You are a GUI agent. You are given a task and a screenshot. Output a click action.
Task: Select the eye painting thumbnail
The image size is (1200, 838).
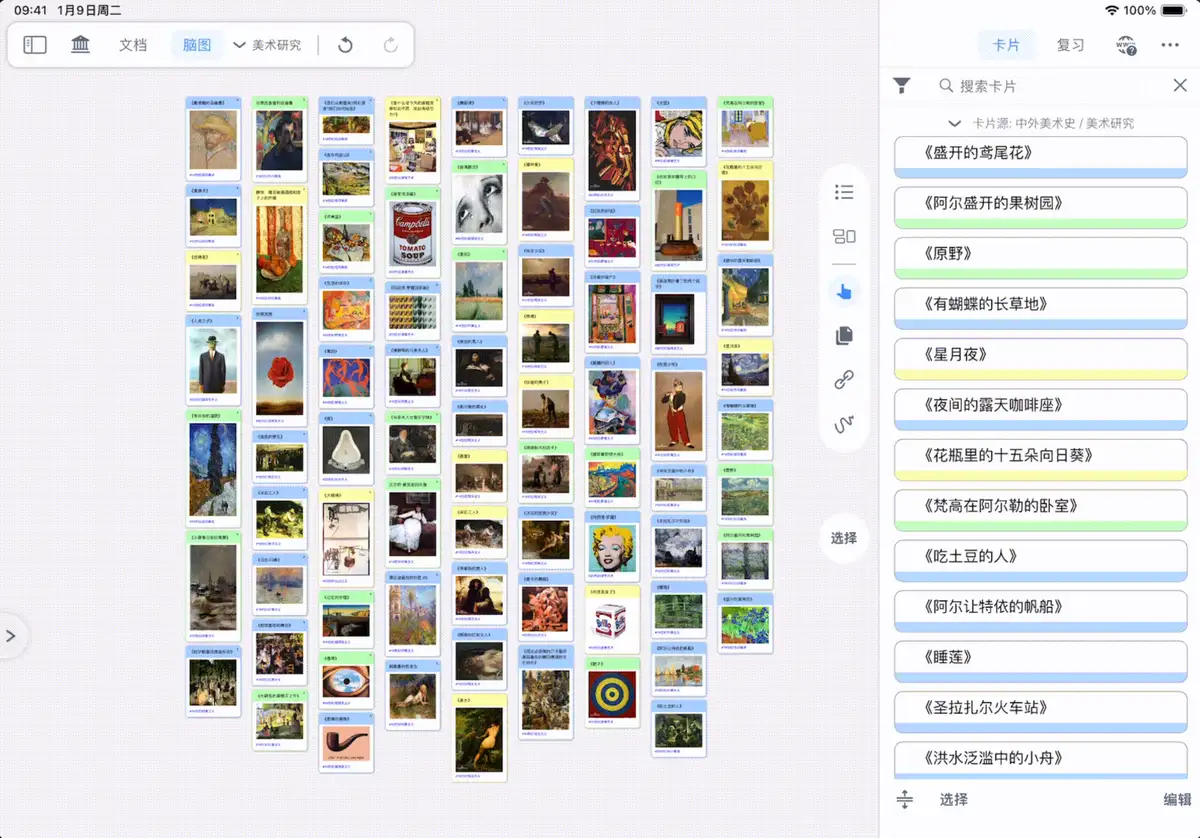tap(347, 681)
